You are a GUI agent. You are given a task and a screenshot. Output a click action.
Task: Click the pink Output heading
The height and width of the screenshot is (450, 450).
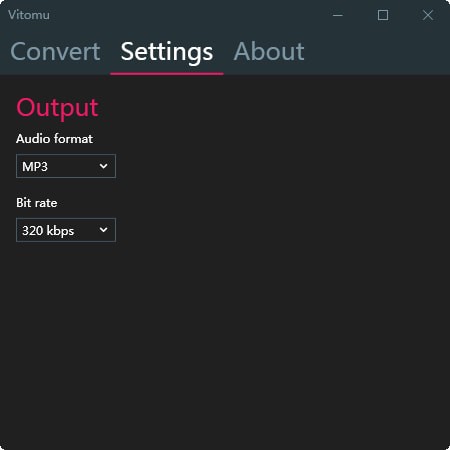click(x=57, y=108)
